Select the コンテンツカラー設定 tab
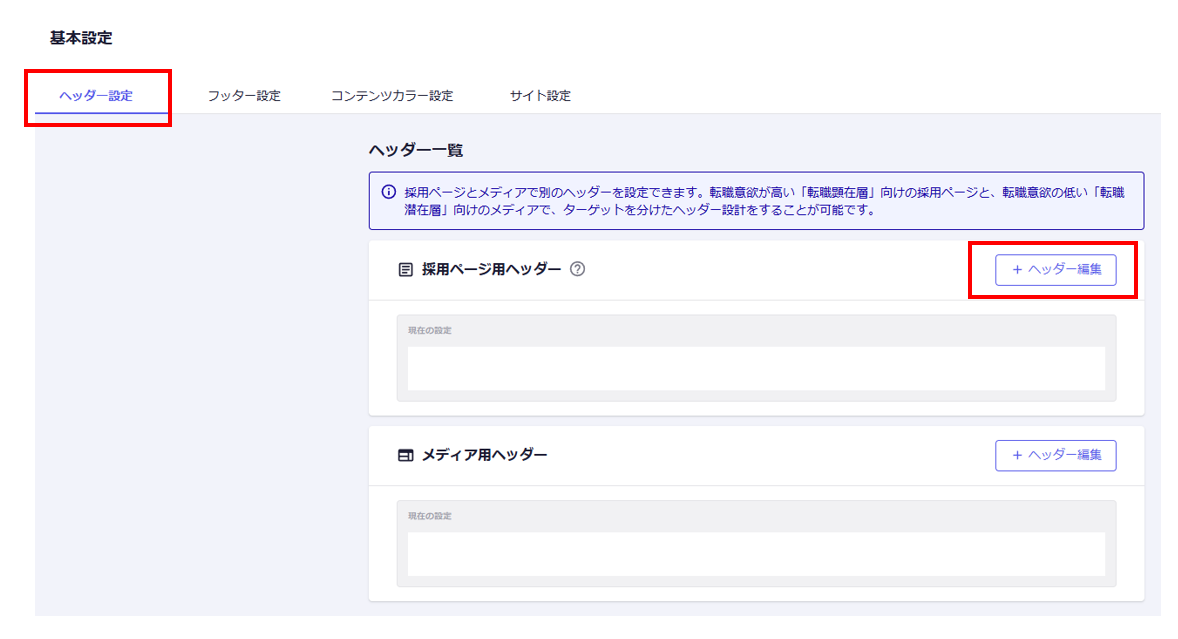 [392, 96]
